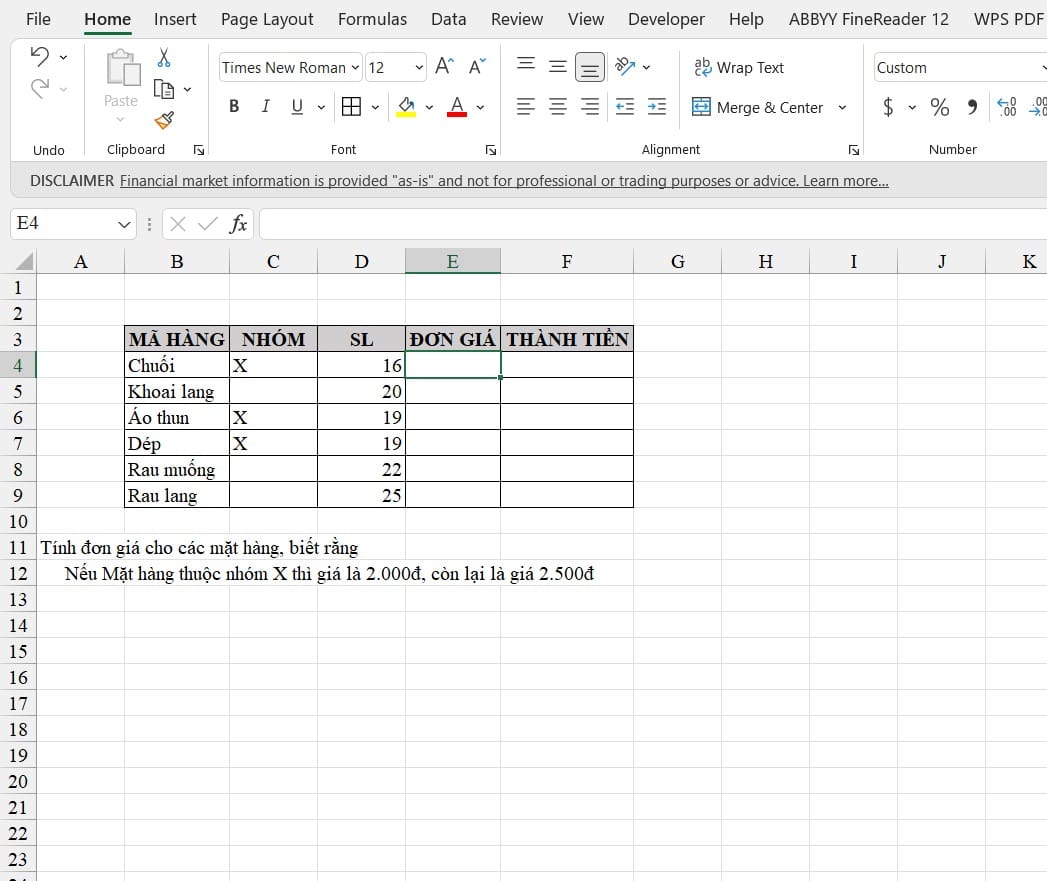Viewport: 1047px width, 881px height.
Task: Switch to the Formulas tab
Action: (x=372, y=19)
